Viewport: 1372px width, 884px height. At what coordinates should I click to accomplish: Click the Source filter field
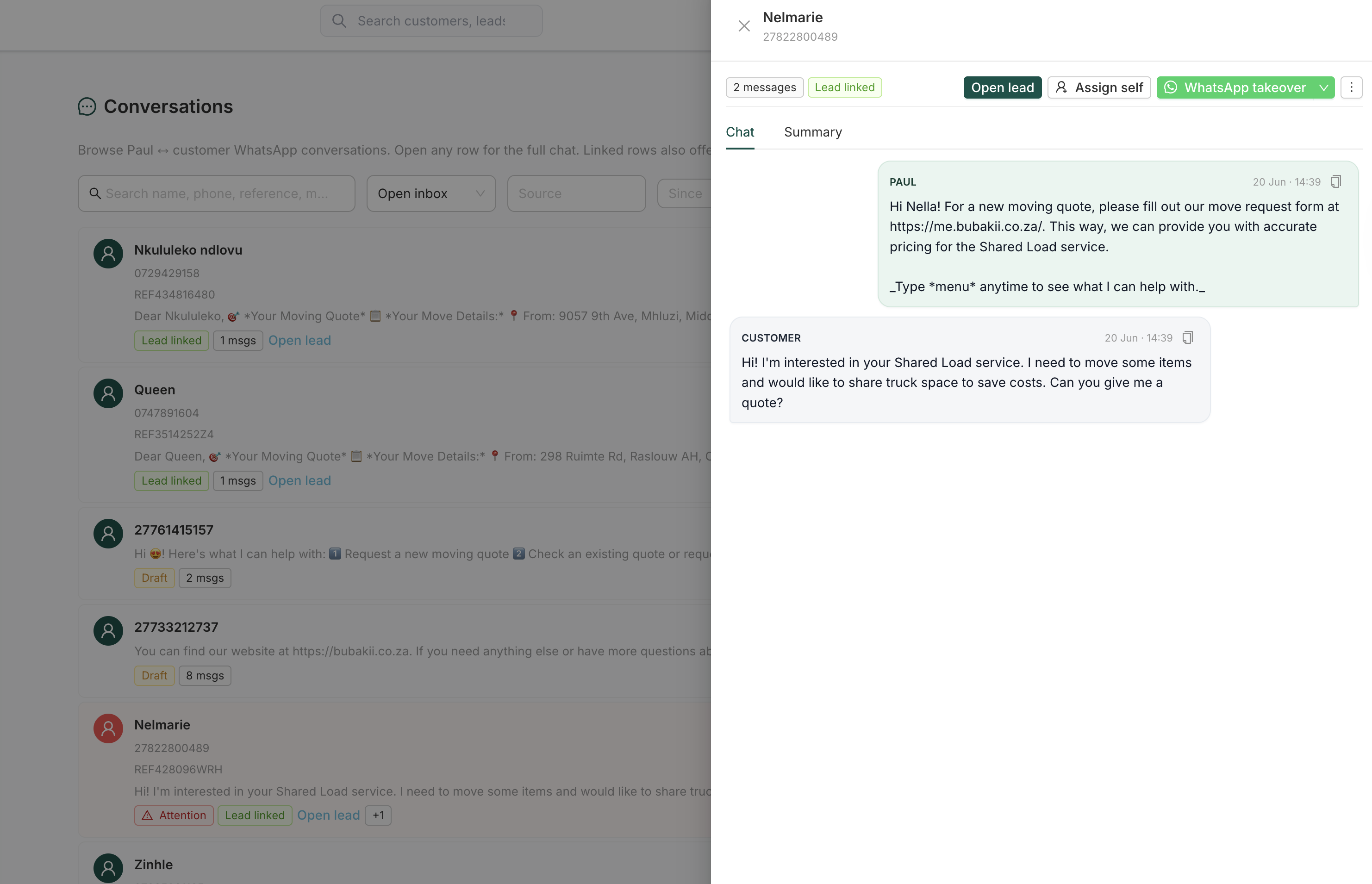(x=576, y=193)
